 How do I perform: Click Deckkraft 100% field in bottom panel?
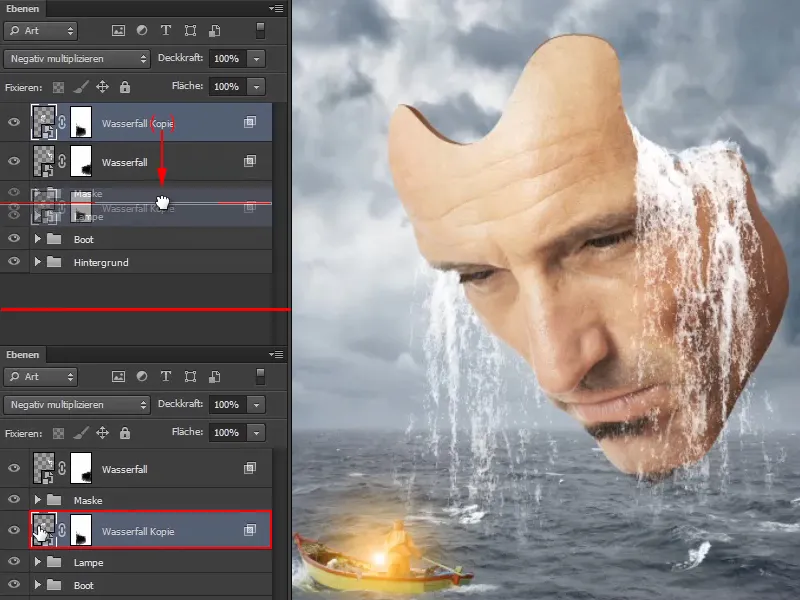coord(228,405)
